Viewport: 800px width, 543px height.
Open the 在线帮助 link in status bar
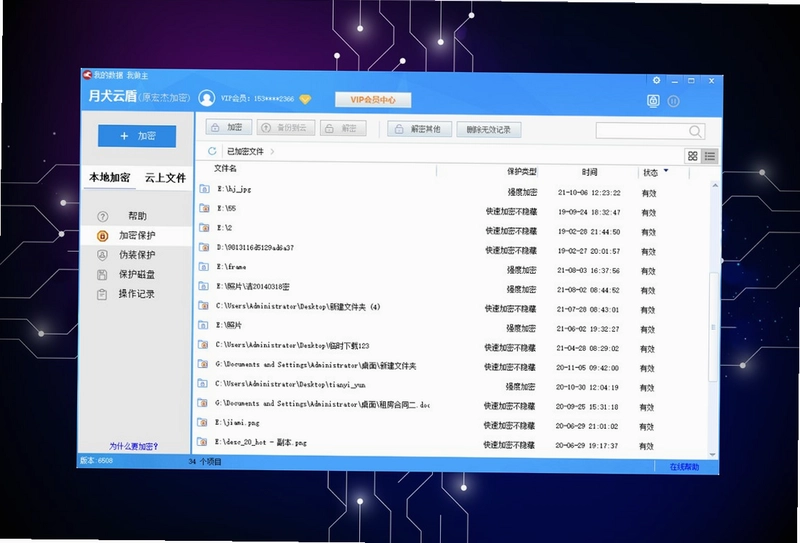pyautogui.click(x=684, y=466)
